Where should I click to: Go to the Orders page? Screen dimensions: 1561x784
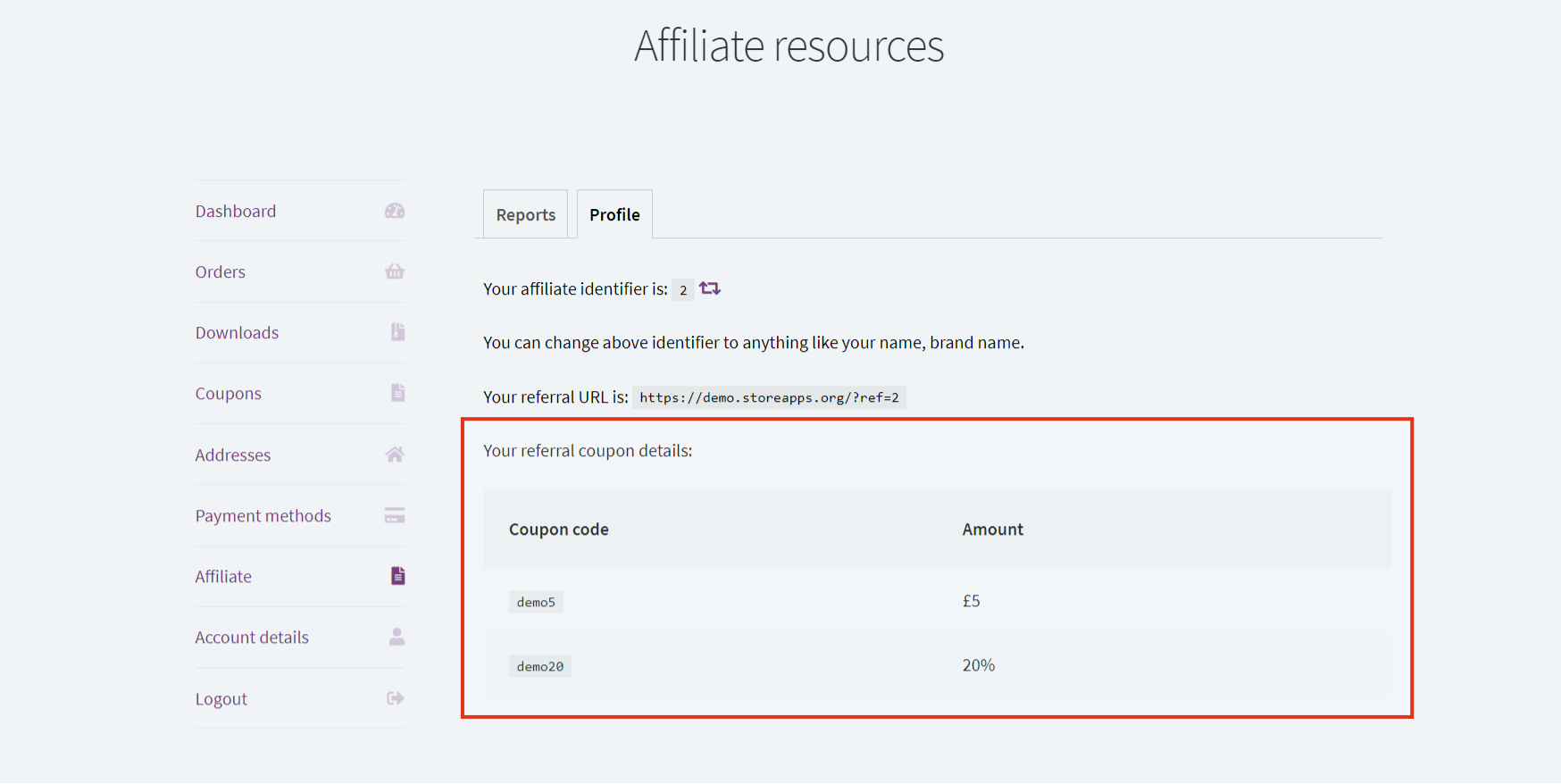[221, 272]
